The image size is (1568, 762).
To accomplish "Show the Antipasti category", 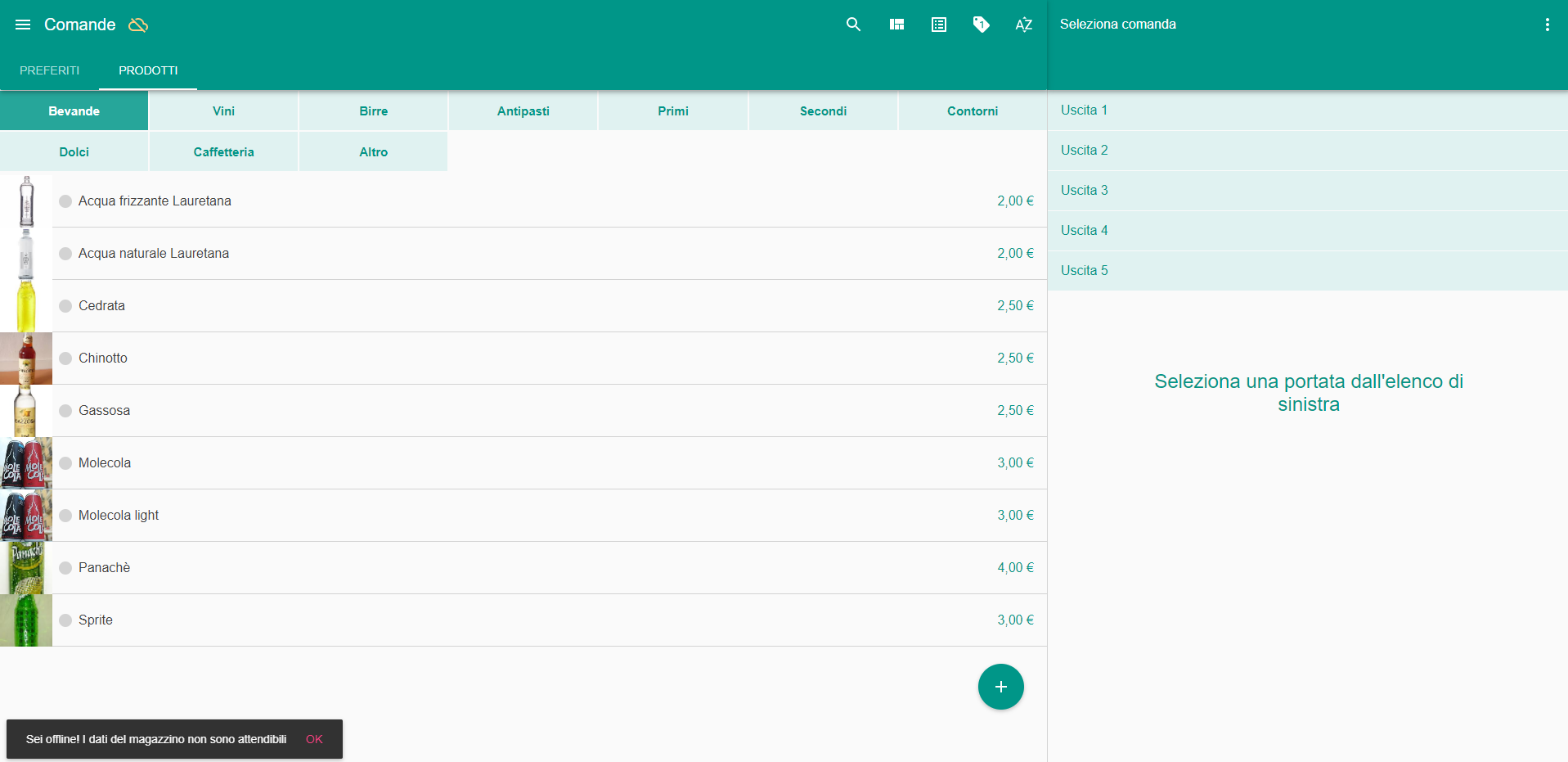I will click(523, 110).
